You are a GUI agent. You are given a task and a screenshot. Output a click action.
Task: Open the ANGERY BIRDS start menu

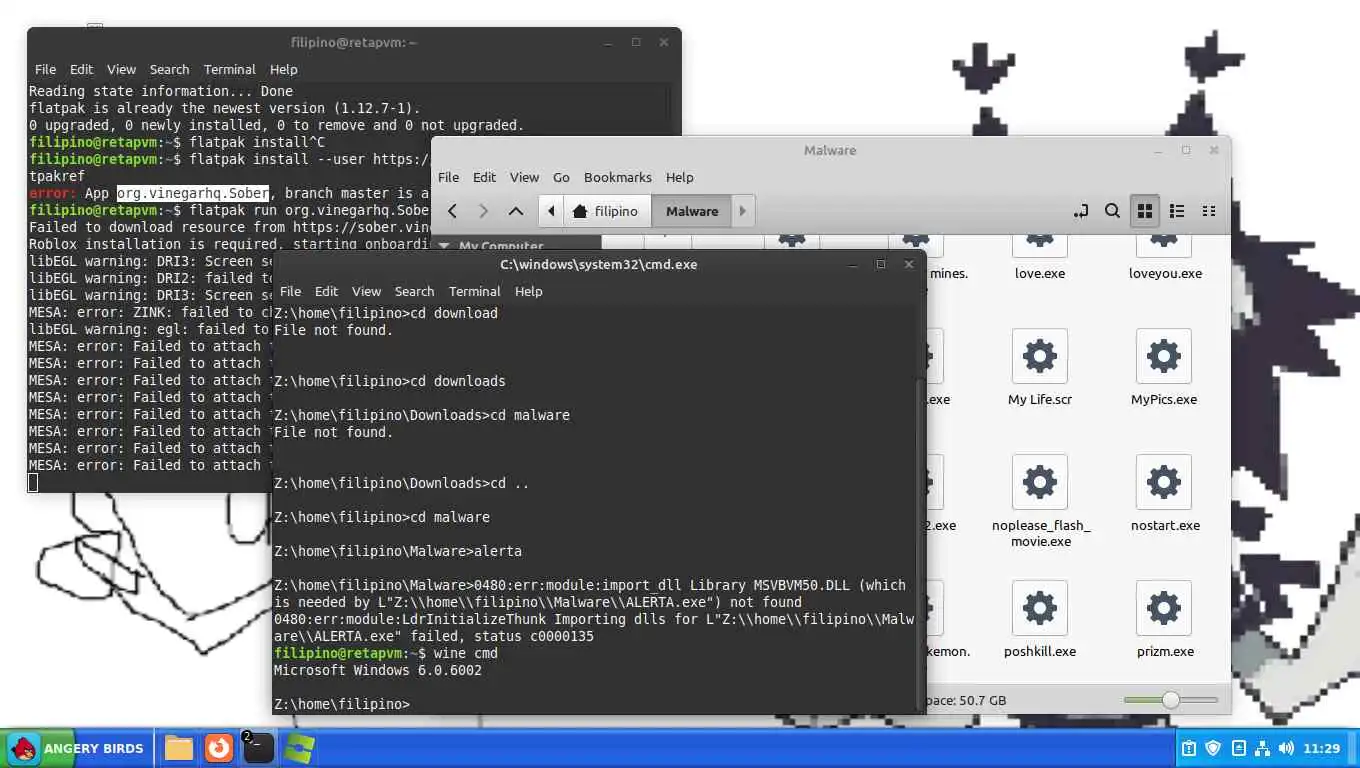coord(76,748)
